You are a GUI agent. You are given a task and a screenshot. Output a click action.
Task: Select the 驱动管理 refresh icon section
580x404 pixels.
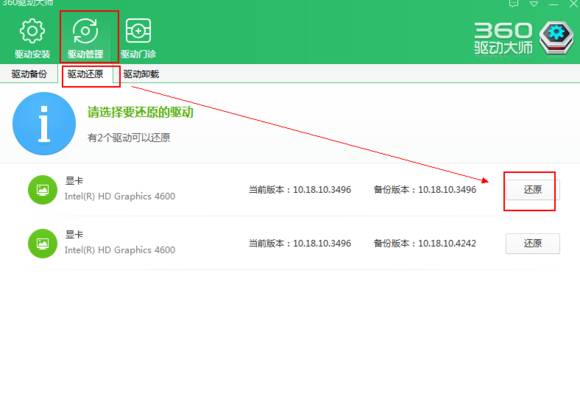85,38
